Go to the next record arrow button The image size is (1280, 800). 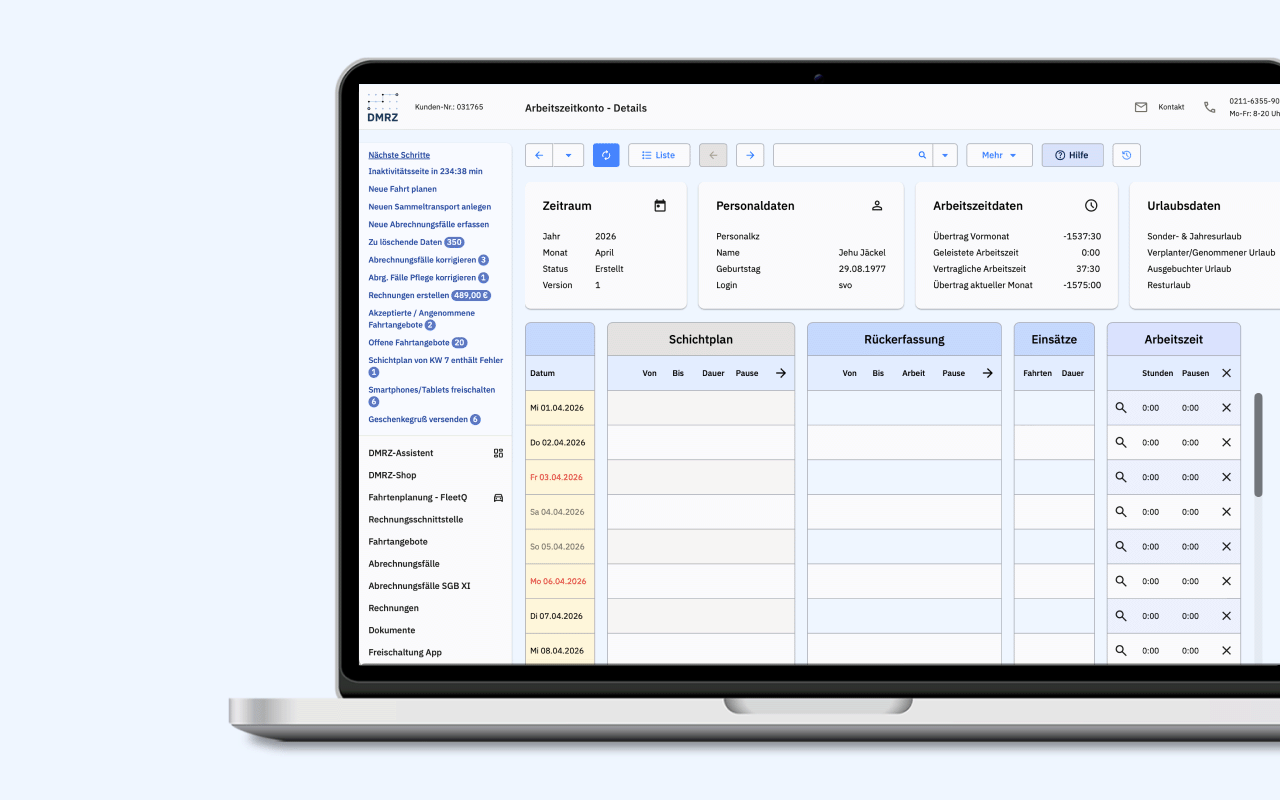click(750, 155)
